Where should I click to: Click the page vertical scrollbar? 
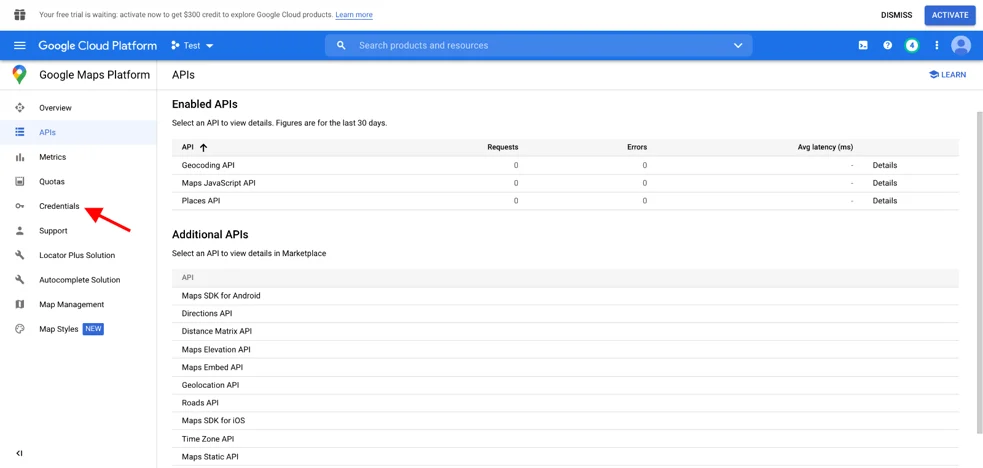[x=979, y=273]
